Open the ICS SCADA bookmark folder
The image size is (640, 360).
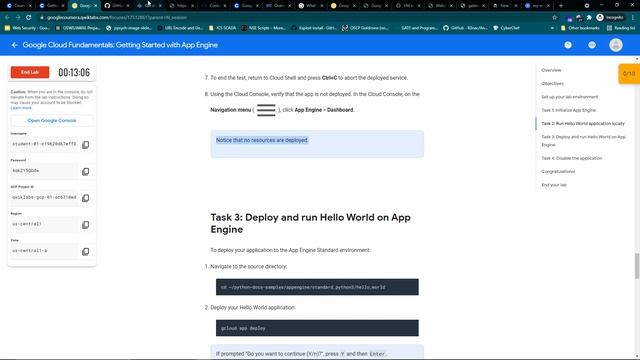coord(222,28)
